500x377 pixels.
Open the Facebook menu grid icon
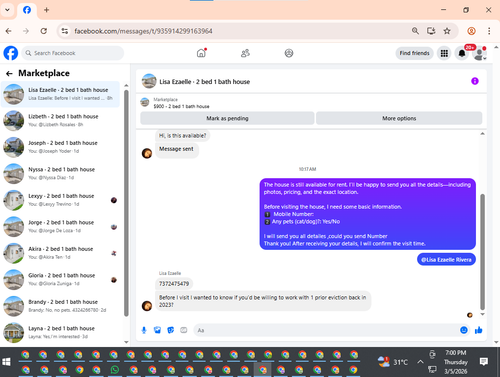point(444,53)
